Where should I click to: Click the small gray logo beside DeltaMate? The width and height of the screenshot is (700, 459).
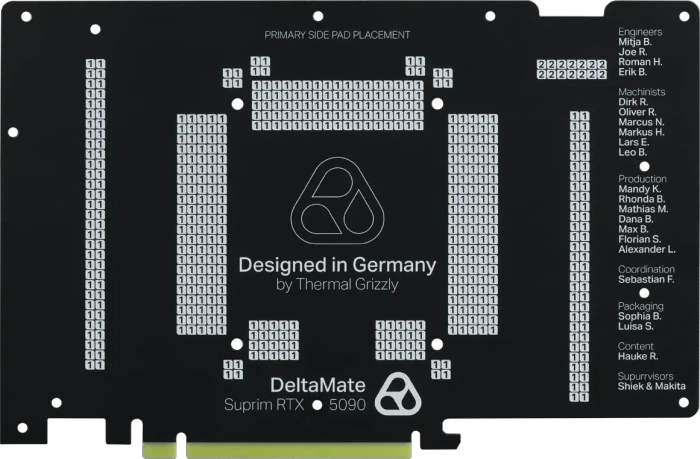point(398,394)
